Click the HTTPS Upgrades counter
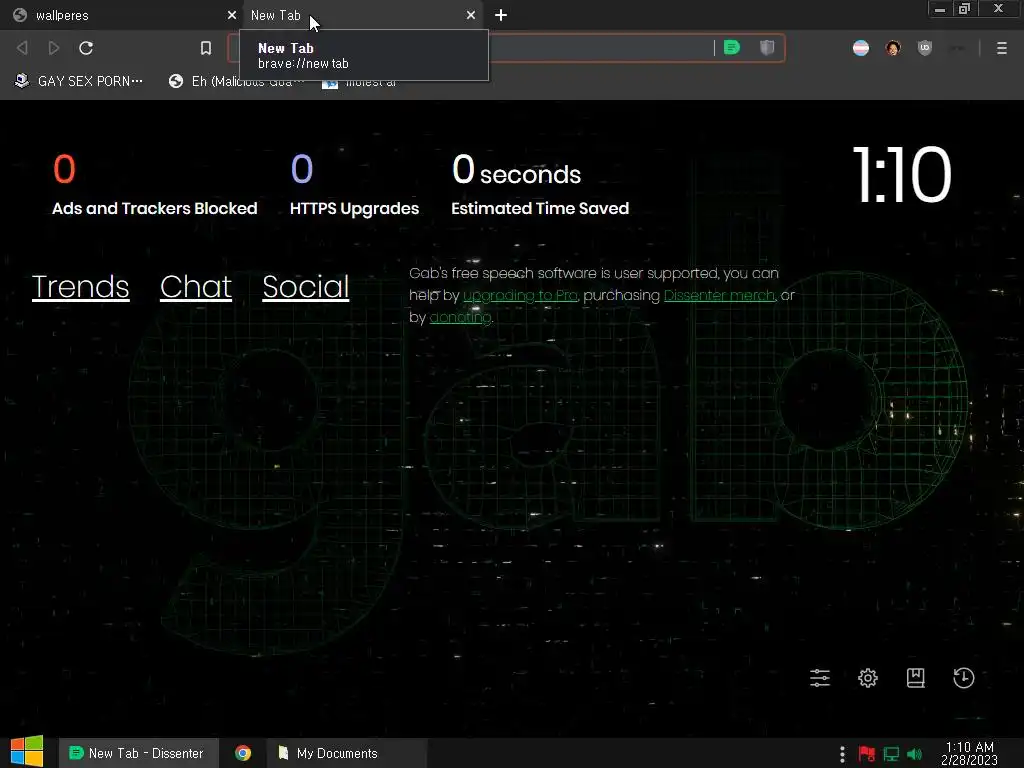Viewport: 1024px width, 768px height. 355,185
